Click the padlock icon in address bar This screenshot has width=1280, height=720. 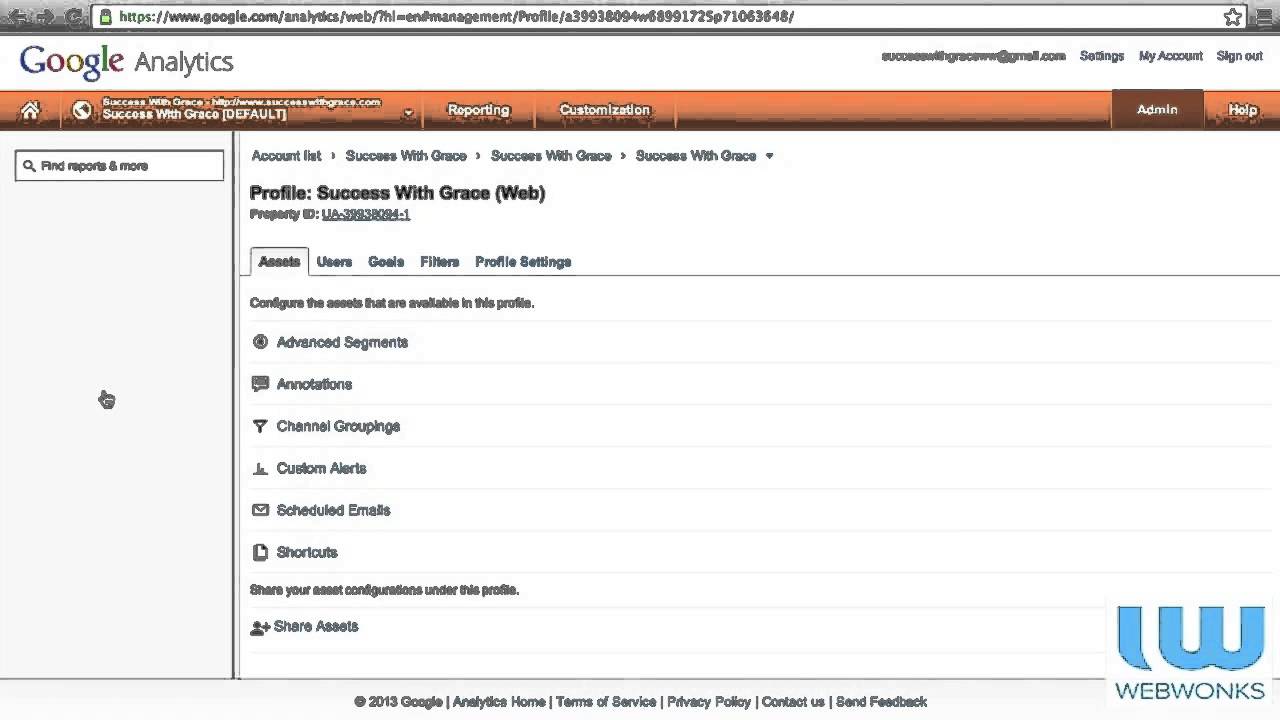106,17
